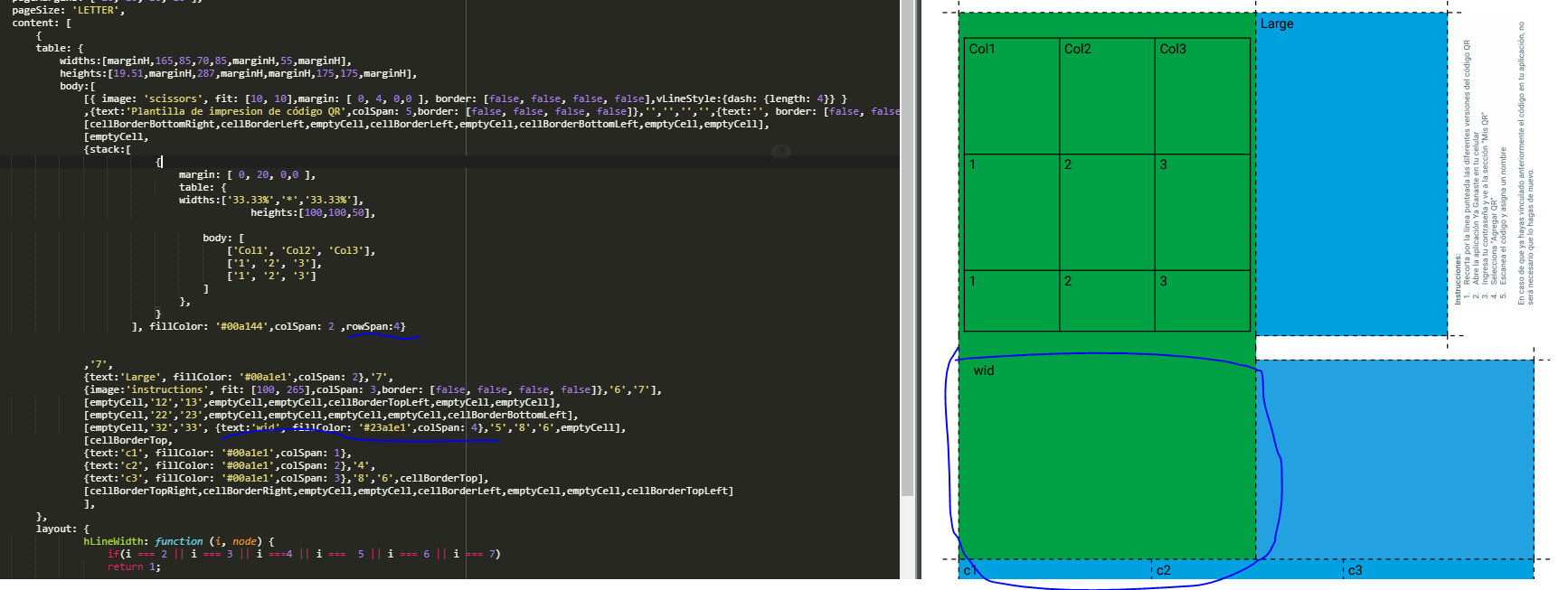Click the {text:'c3'} code line
This screenshot has height=590, width=1568.
[286, 479]
